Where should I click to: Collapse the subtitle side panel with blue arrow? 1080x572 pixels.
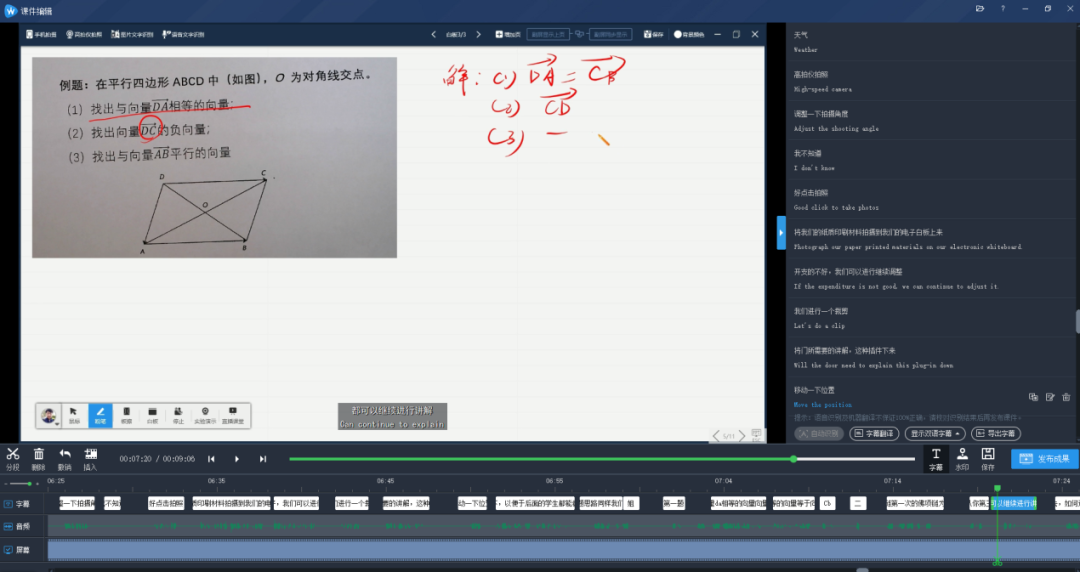point(781,232)
